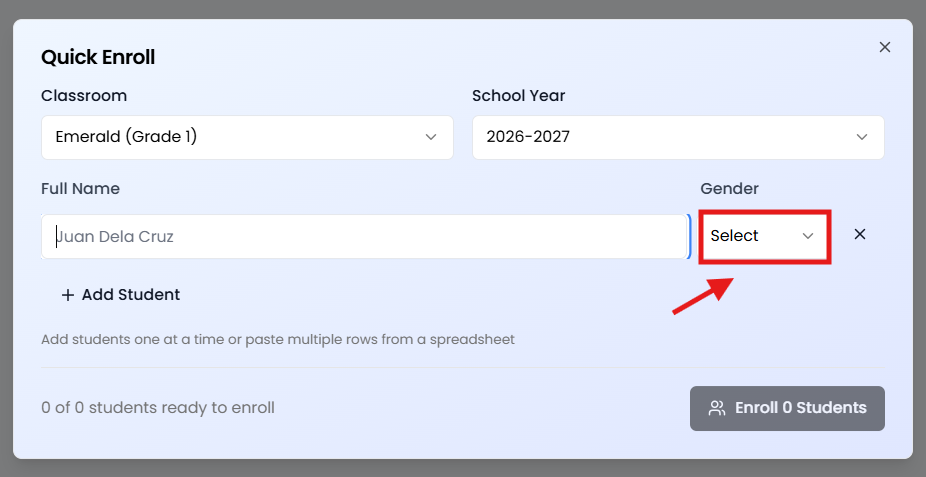Click the plus icon beside Add Student
Viewport: 926px width, 477px height.
pos(68,295)
